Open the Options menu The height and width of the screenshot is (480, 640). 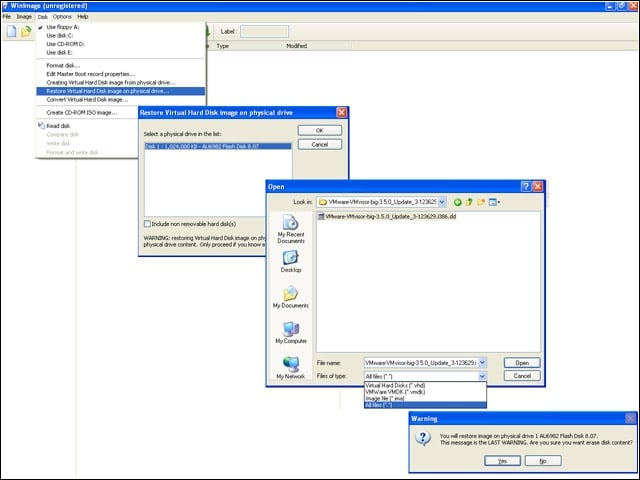(62, 17)
